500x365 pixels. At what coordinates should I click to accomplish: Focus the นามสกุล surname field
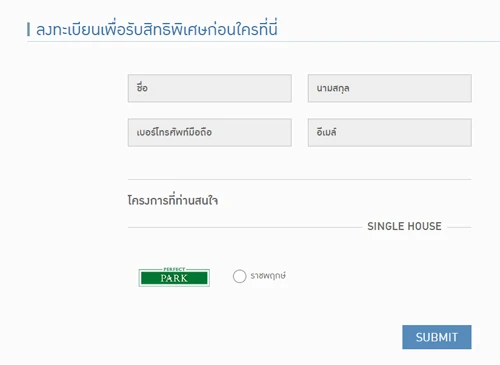pyautogui.click(x=390, y=88)
